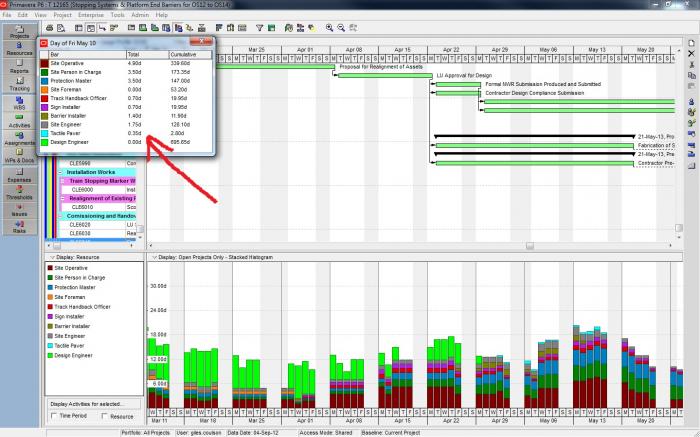Select the CLE6010 activity row
This screenshot has height=437, width=700.
[97, 207]
